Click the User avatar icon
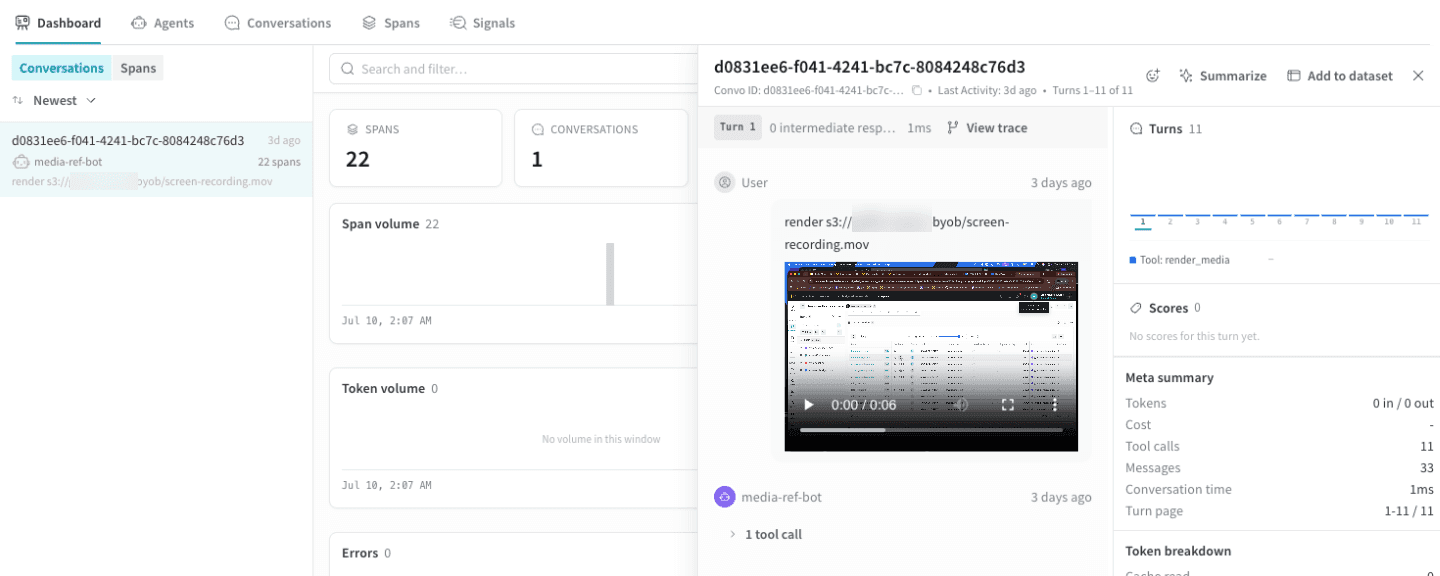This screenshot has height=576, width=1440. [724, 183]
